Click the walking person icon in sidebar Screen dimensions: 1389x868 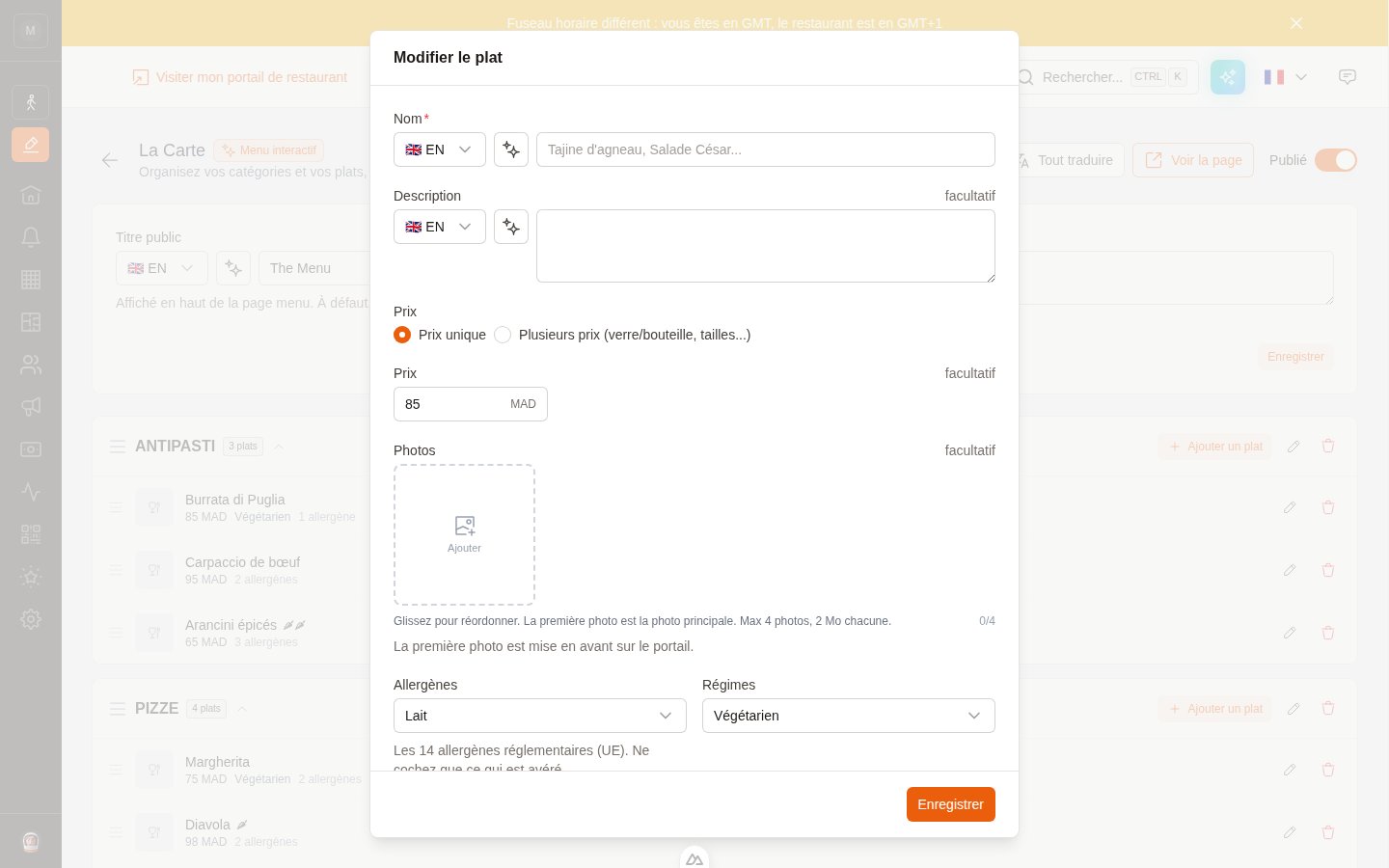pyautogui.click(x=31, y=102)
